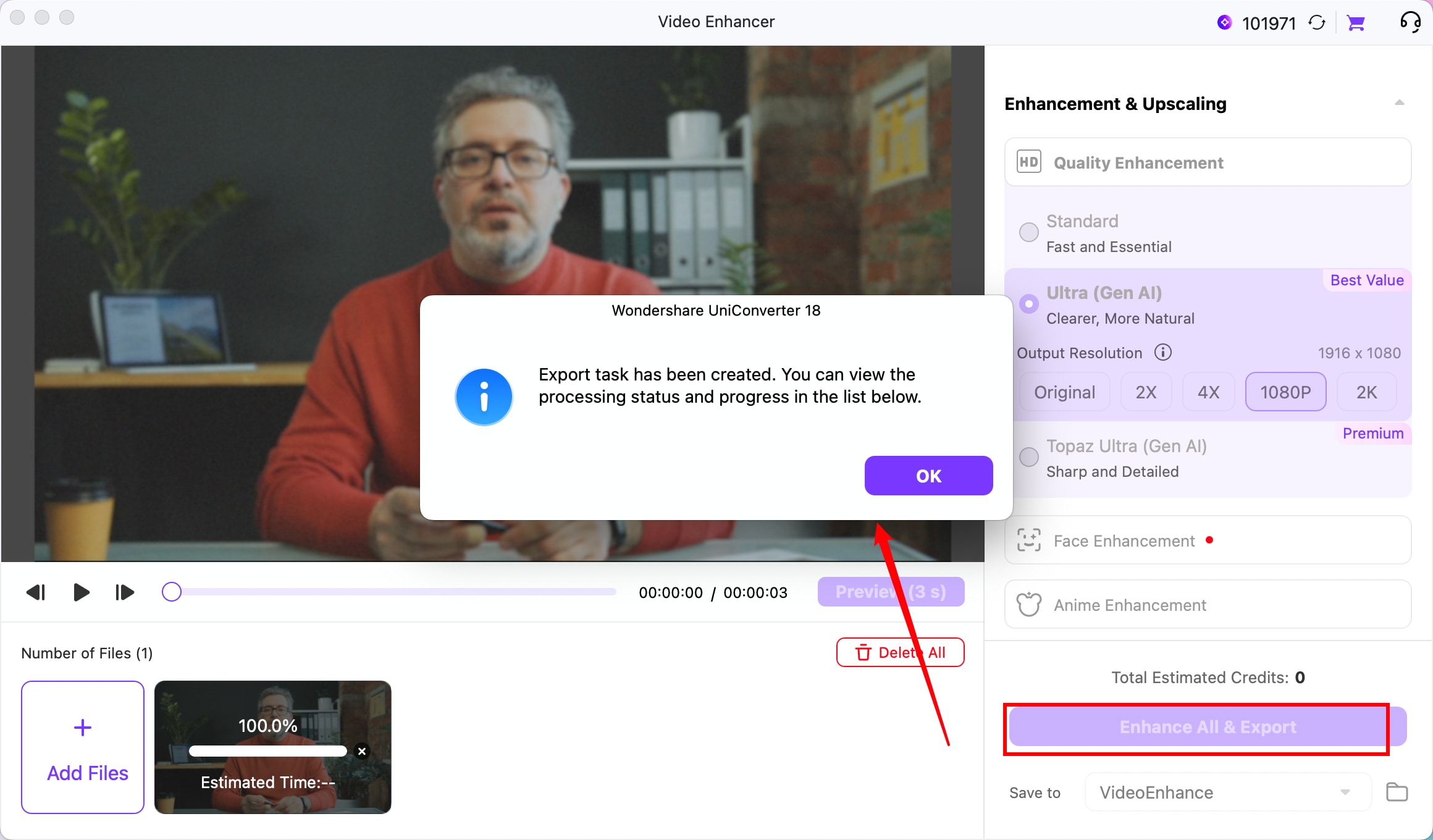Step forward to the next frame
This screenshot has width=1433, height=840.
tap(125, 592)
